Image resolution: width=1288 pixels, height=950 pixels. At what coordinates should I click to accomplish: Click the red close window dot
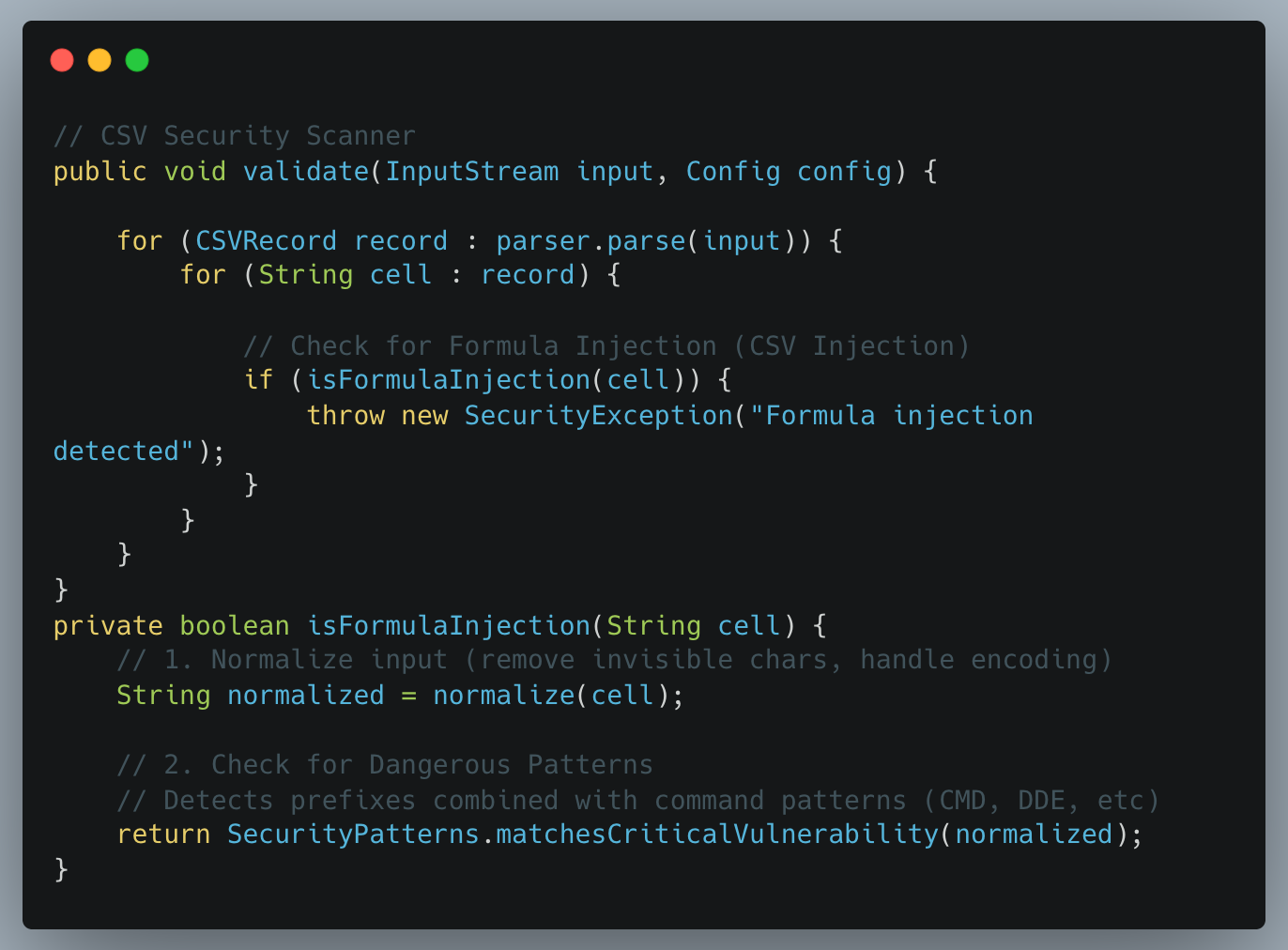[x=62, y=60]
